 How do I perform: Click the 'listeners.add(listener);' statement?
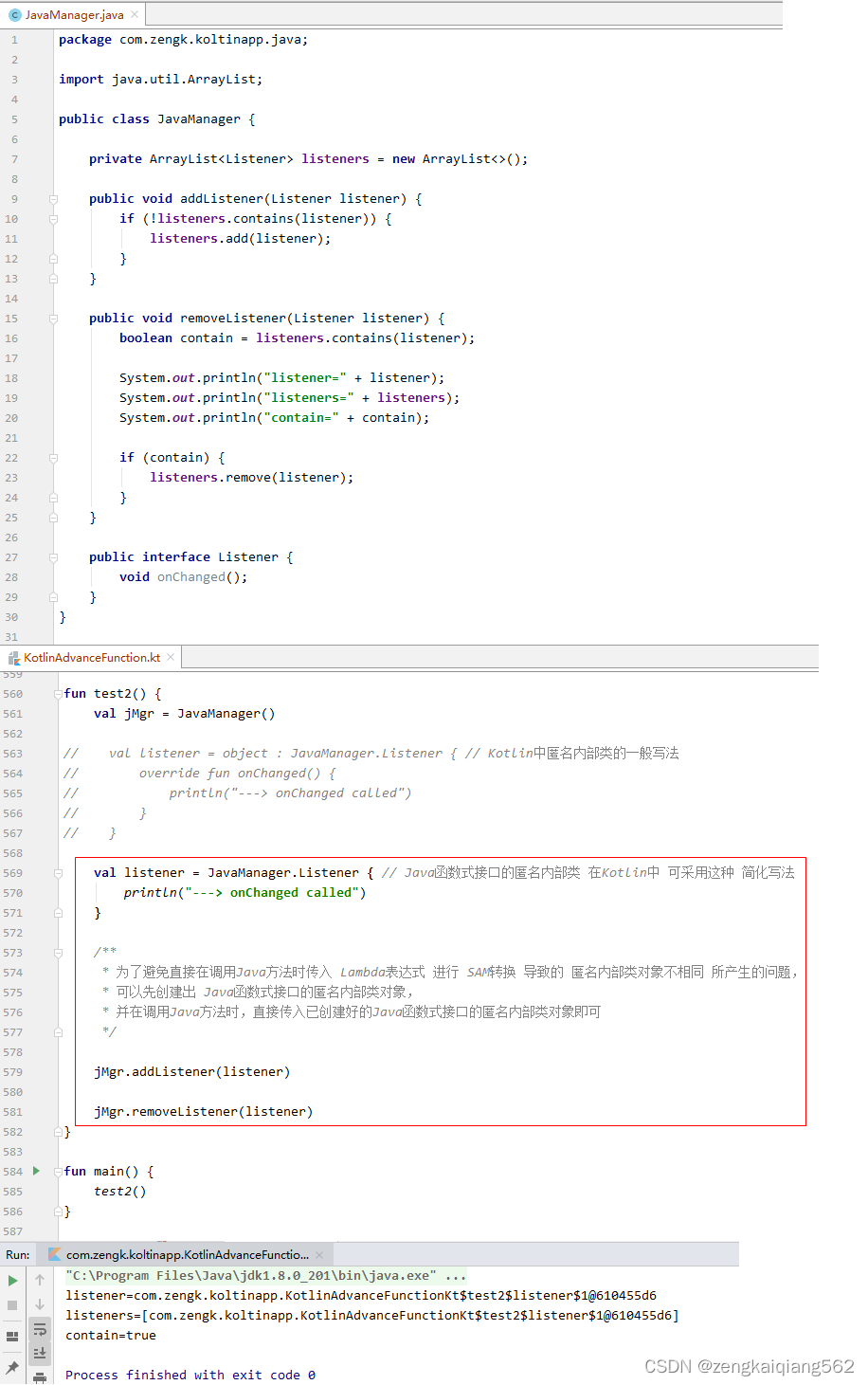click(x=241, y=239)
